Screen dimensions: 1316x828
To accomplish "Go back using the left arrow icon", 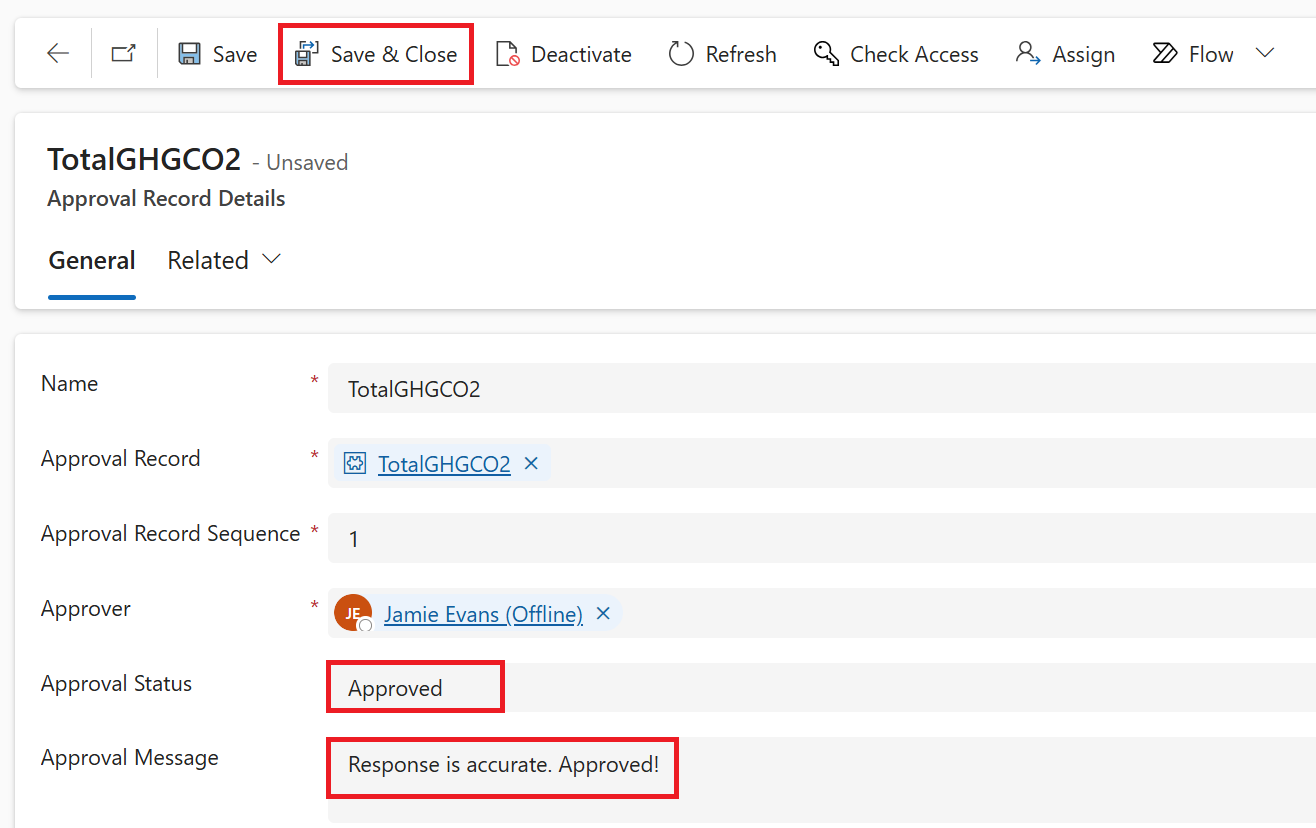I will coord(58,54).
